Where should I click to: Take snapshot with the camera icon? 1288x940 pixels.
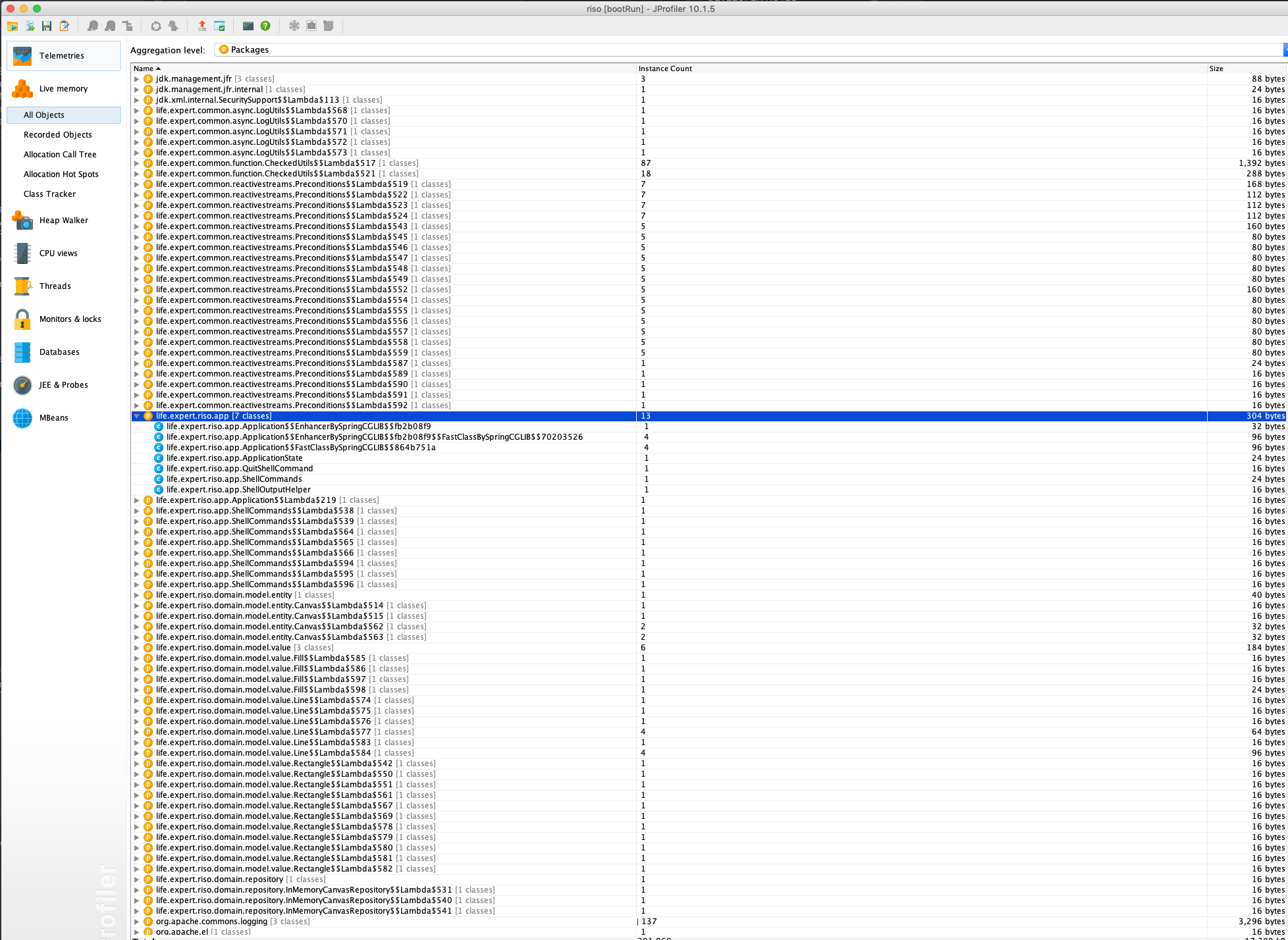311,26
